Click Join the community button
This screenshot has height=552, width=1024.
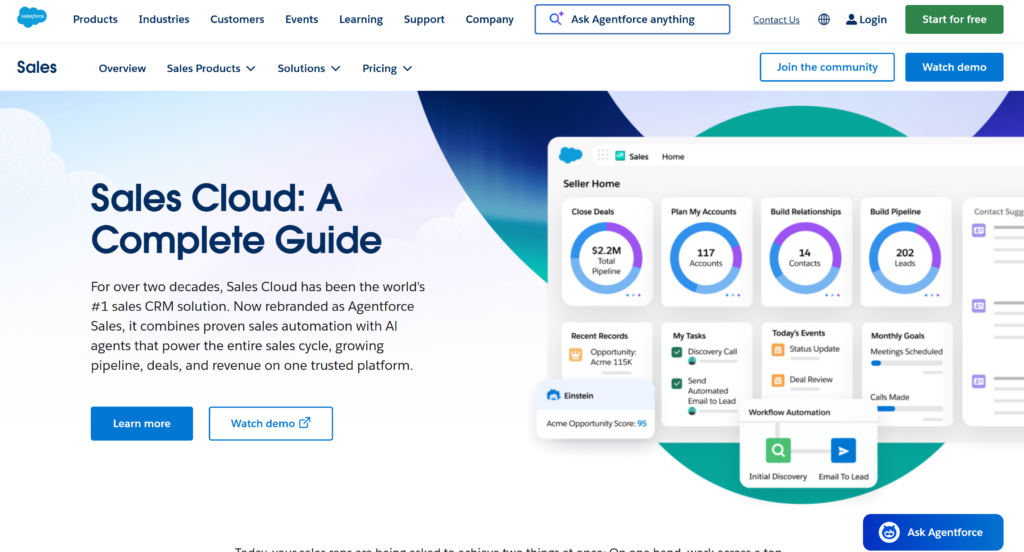827,67
